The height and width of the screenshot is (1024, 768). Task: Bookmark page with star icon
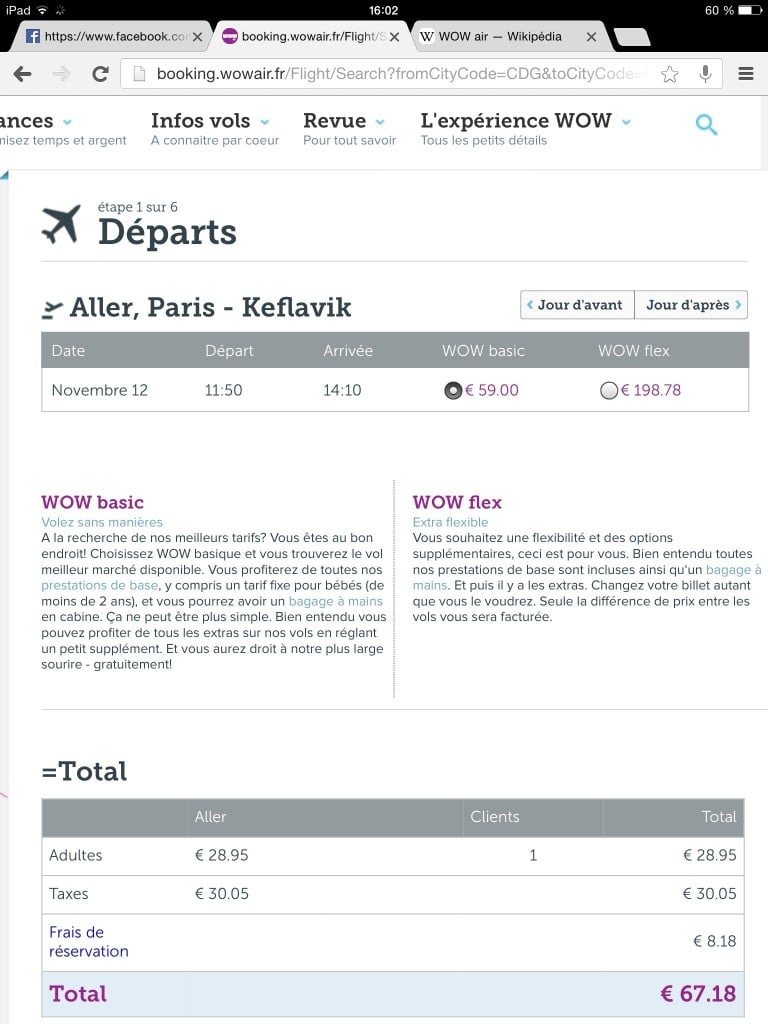(670, 74)
